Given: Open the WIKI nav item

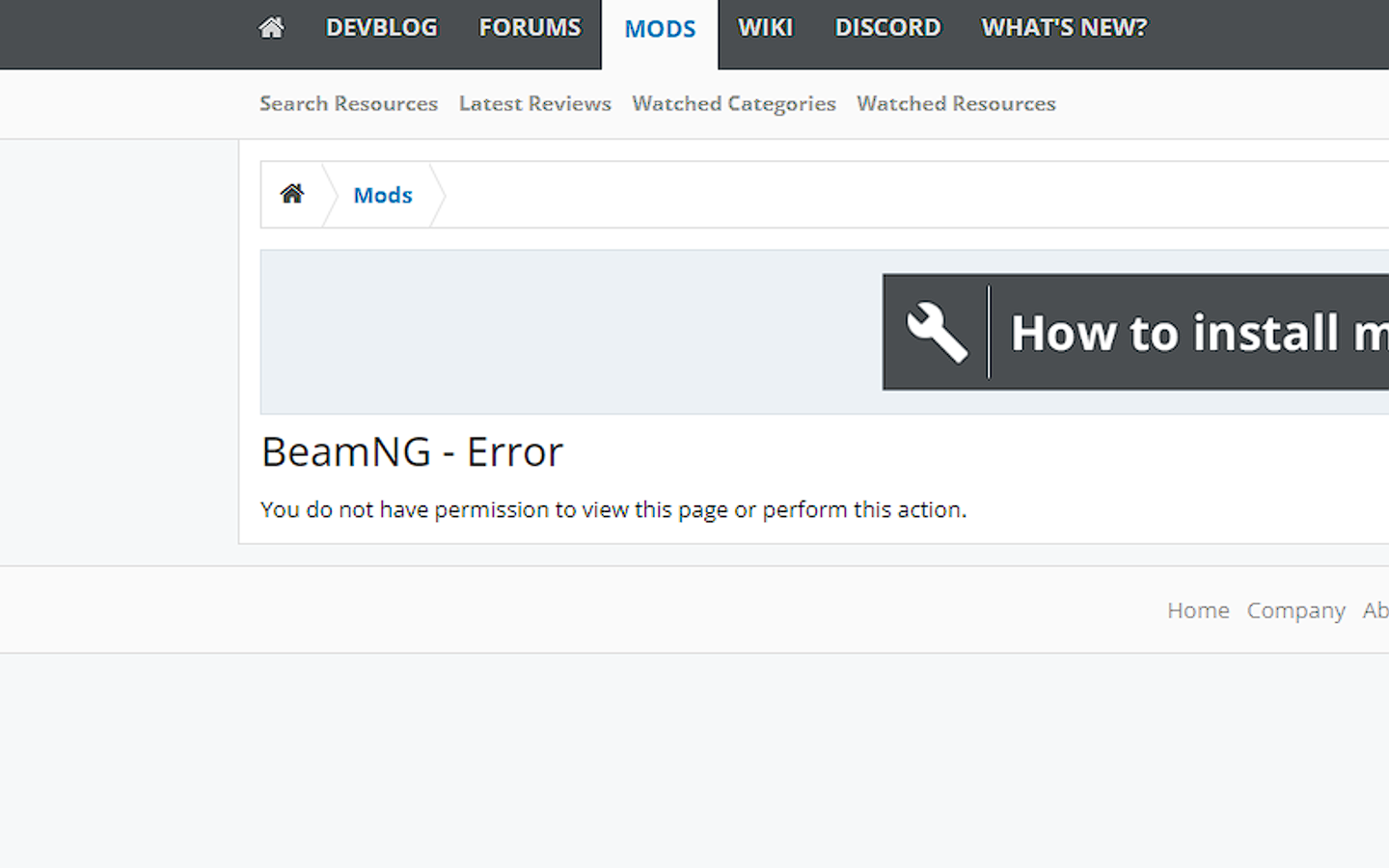Looking at the screenshot, I should click(765, 28).
